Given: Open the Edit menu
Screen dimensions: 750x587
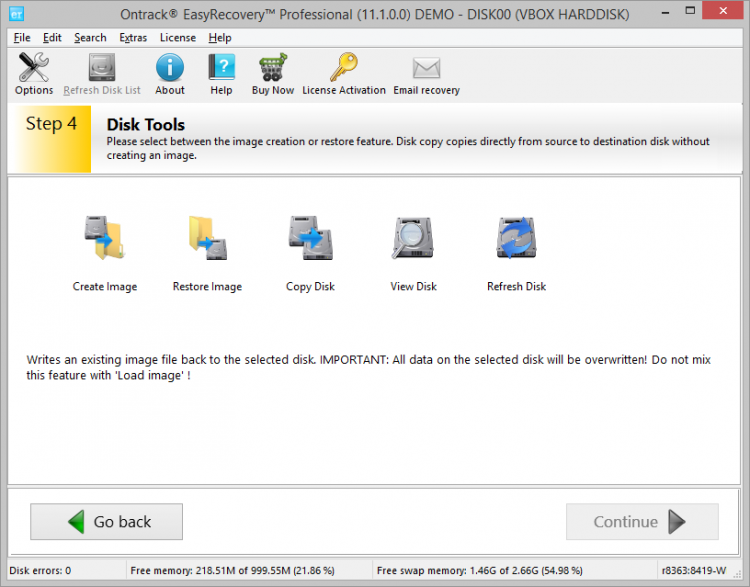Looking at the screenshot, I should coord(52,38).
